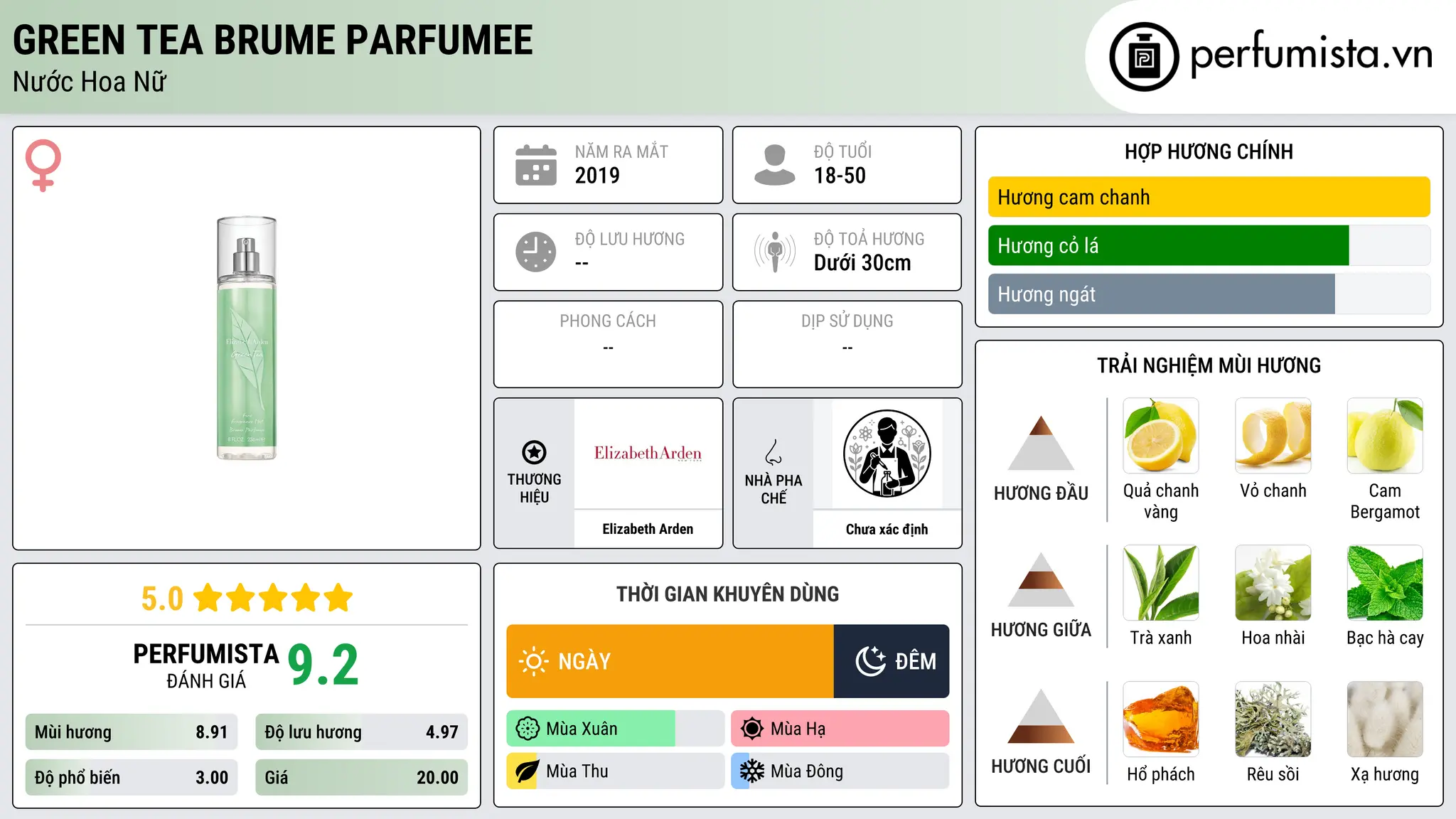Click the sun icon for Mùa Hạ
The height and width of the screenshot is (819, 1456).
pyautogui.click(x=752, y=729)
